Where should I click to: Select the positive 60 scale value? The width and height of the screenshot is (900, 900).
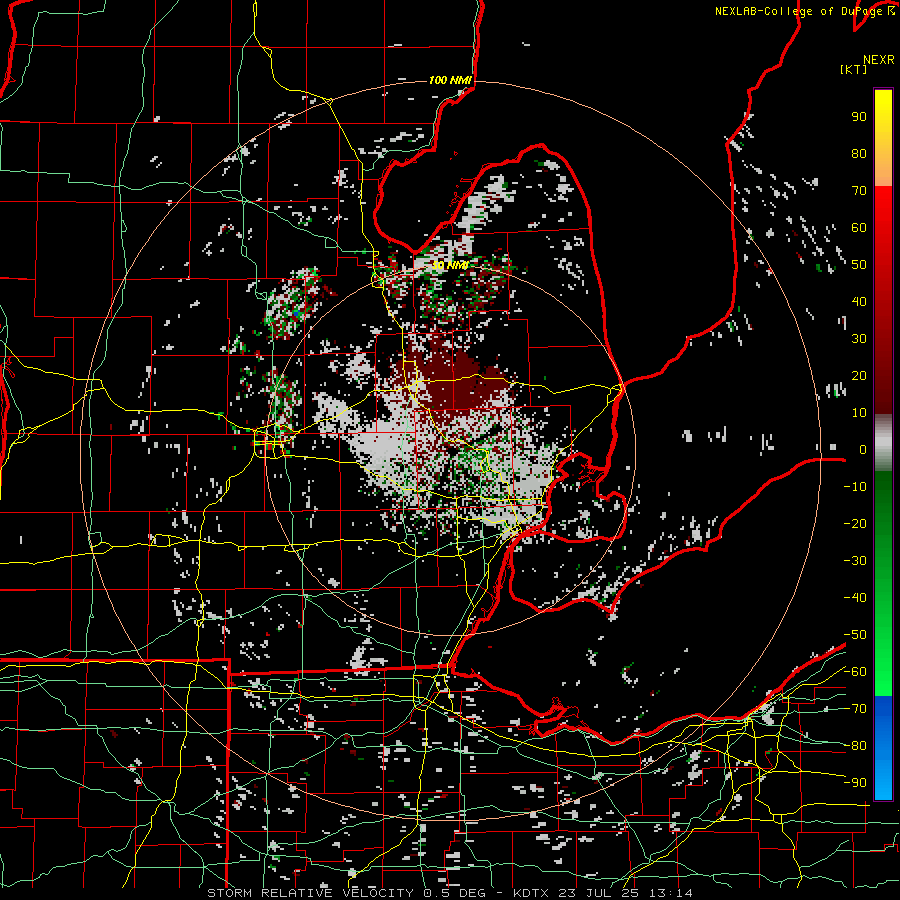click(x=859, y=228)
